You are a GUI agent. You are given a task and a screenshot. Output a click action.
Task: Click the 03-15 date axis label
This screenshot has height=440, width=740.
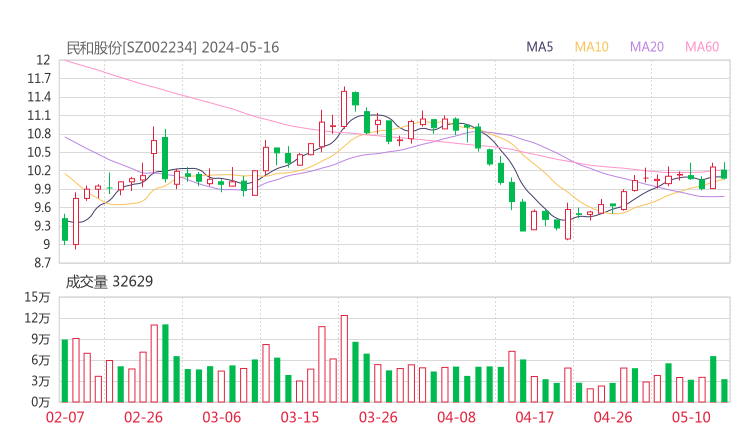coord(300,417)
